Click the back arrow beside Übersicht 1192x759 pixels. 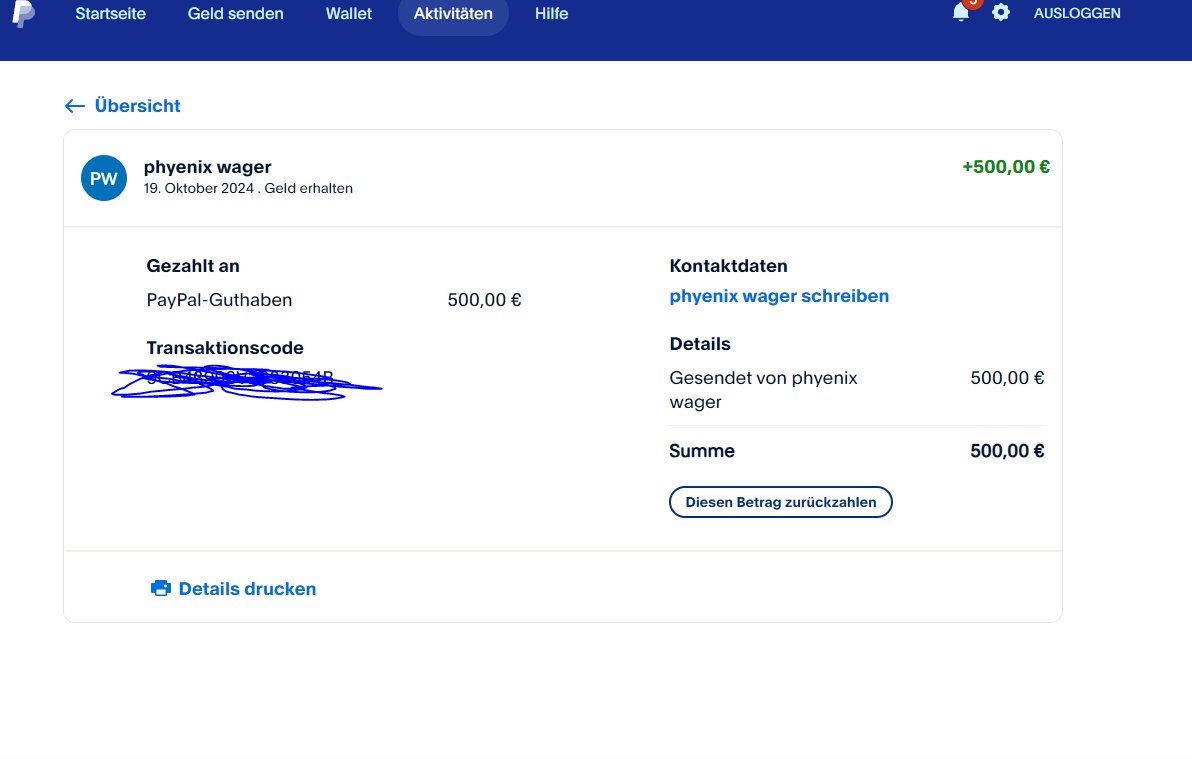pos(74,106)
